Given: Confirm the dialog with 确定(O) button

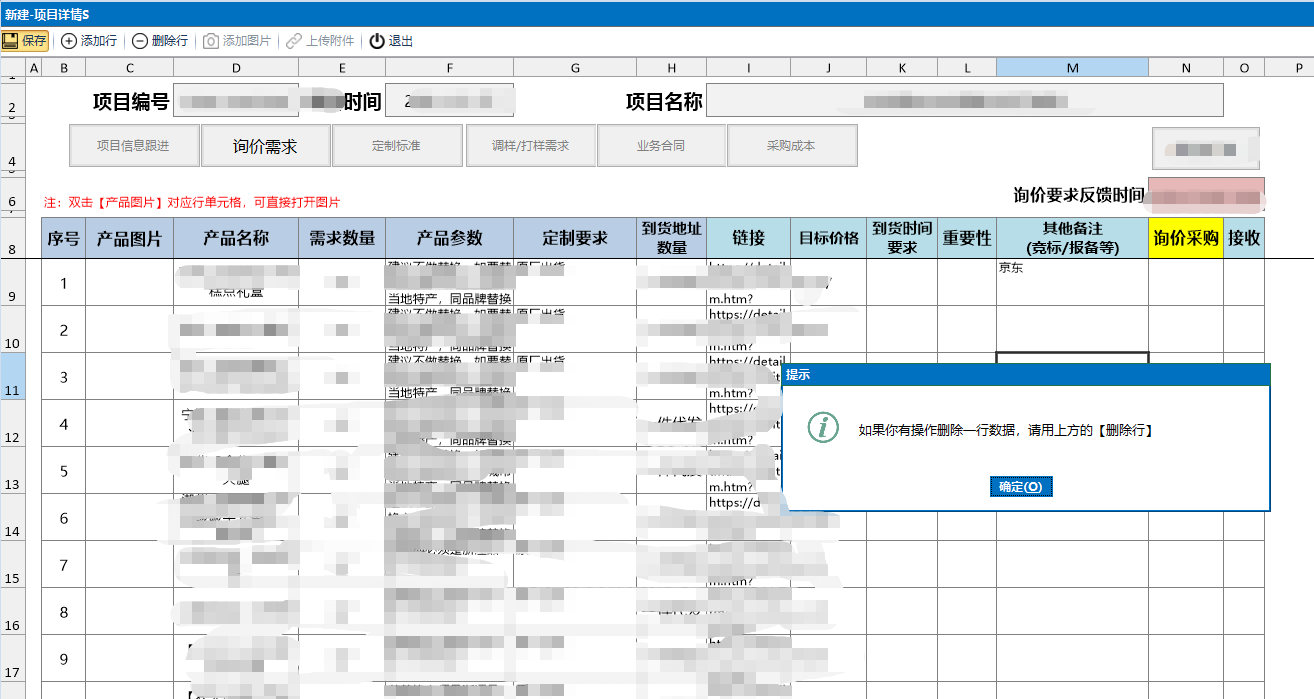Looking at the screenshot, I should point(1020,487).
